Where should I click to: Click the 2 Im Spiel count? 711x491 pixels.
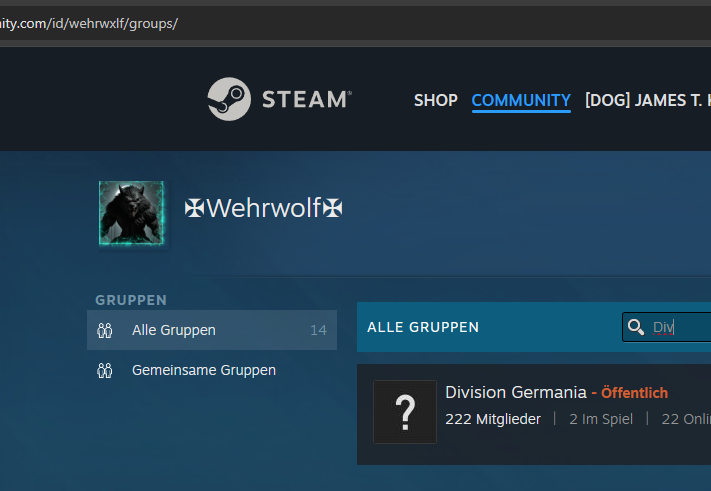[601, 419]
